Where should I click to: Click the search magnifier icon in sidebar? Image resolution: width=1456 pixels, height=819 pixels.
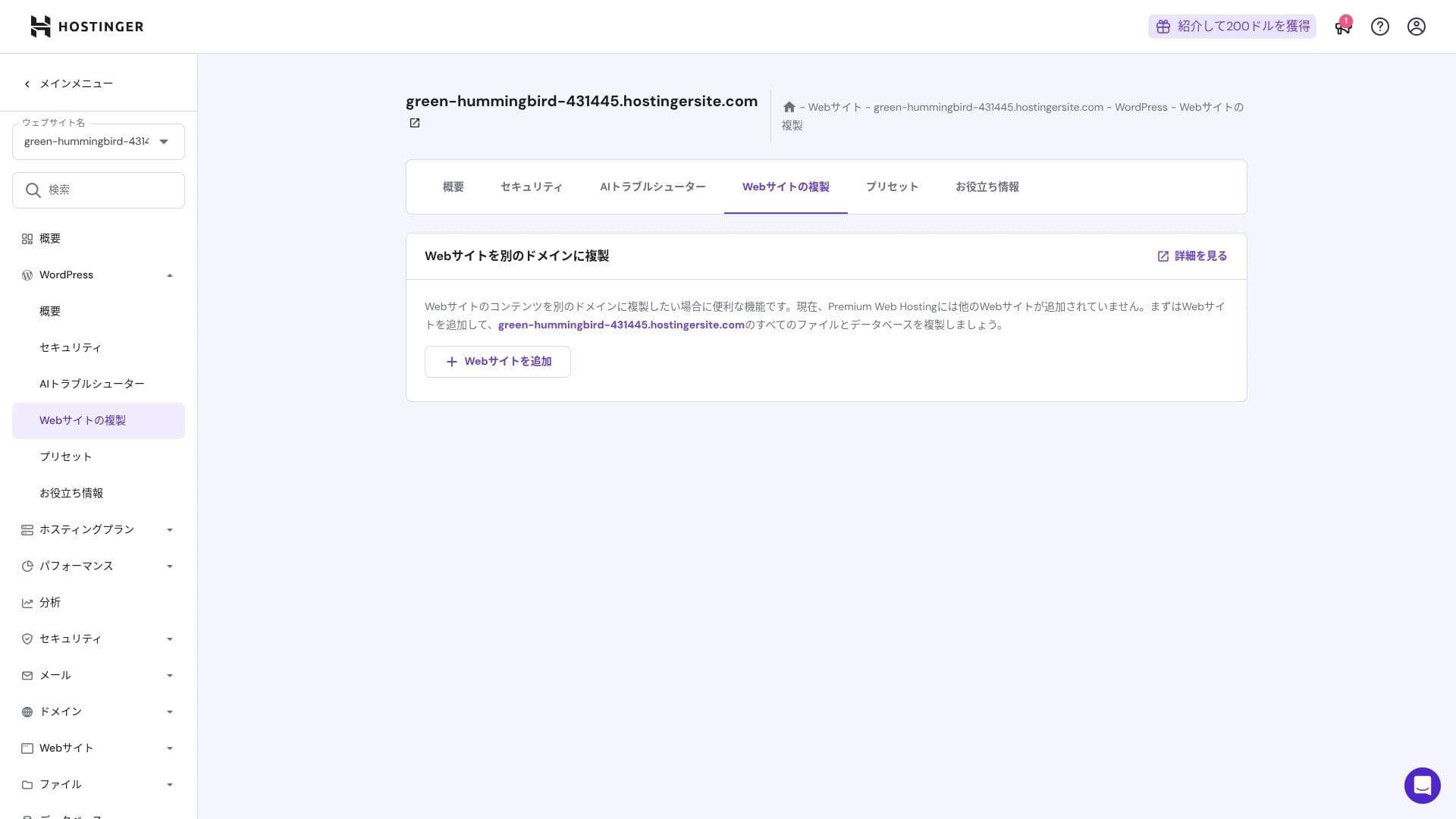[x=33, y=190]
